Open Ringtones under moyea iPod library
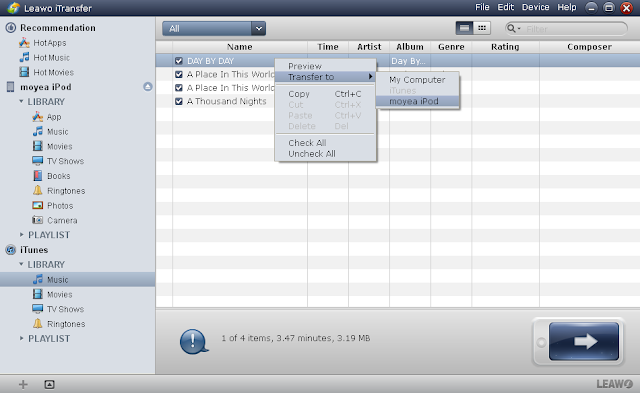 [66, 191]
